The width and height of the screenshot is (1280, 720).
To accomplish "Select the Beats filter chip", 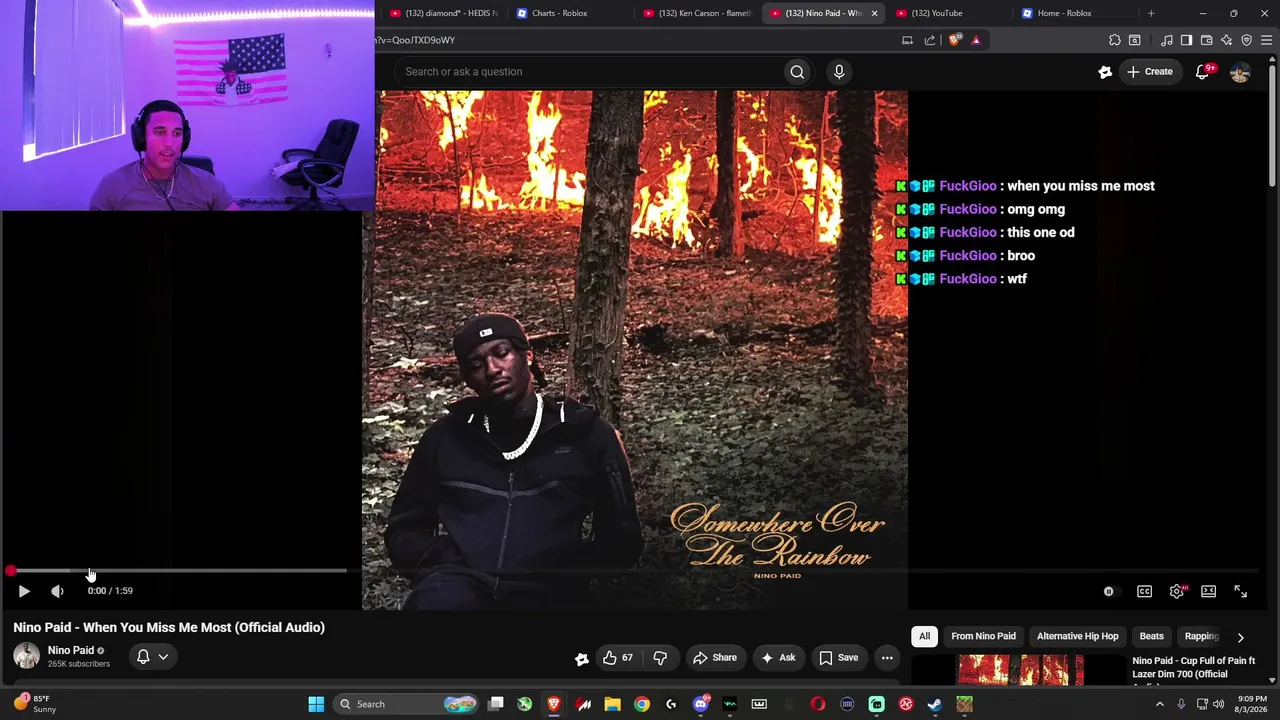I will tap(1151, 636).
